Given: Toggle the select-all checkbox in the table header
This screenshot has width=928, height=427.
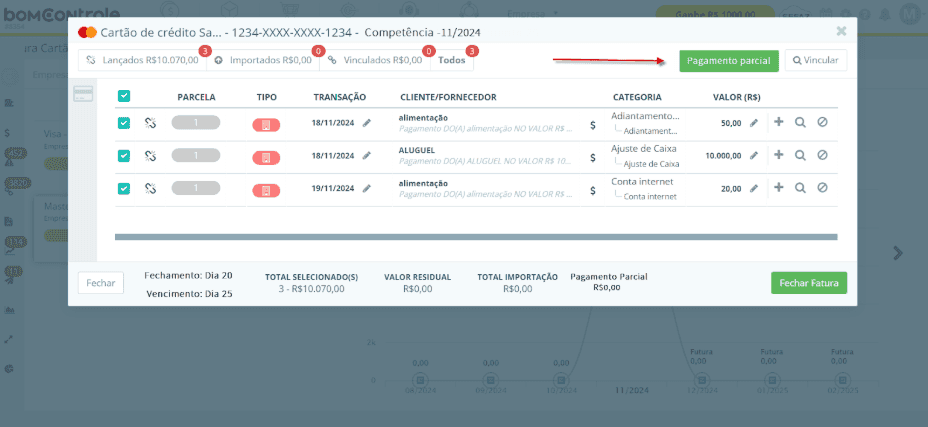Looking at the screenshot, I should point(124,96).
